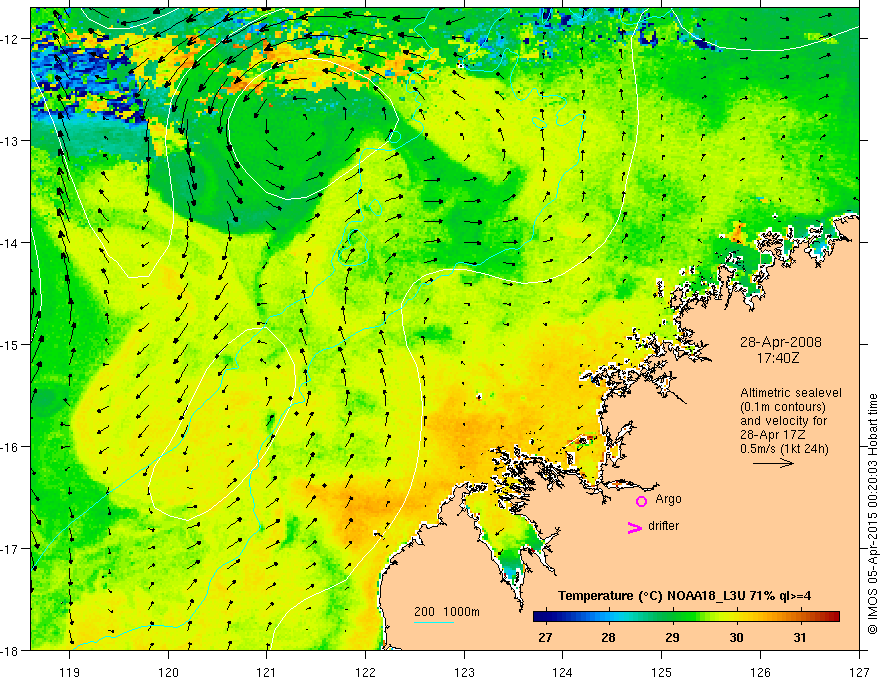Click the magenta drifter arrow legend symbol

(x=635, y=527)
